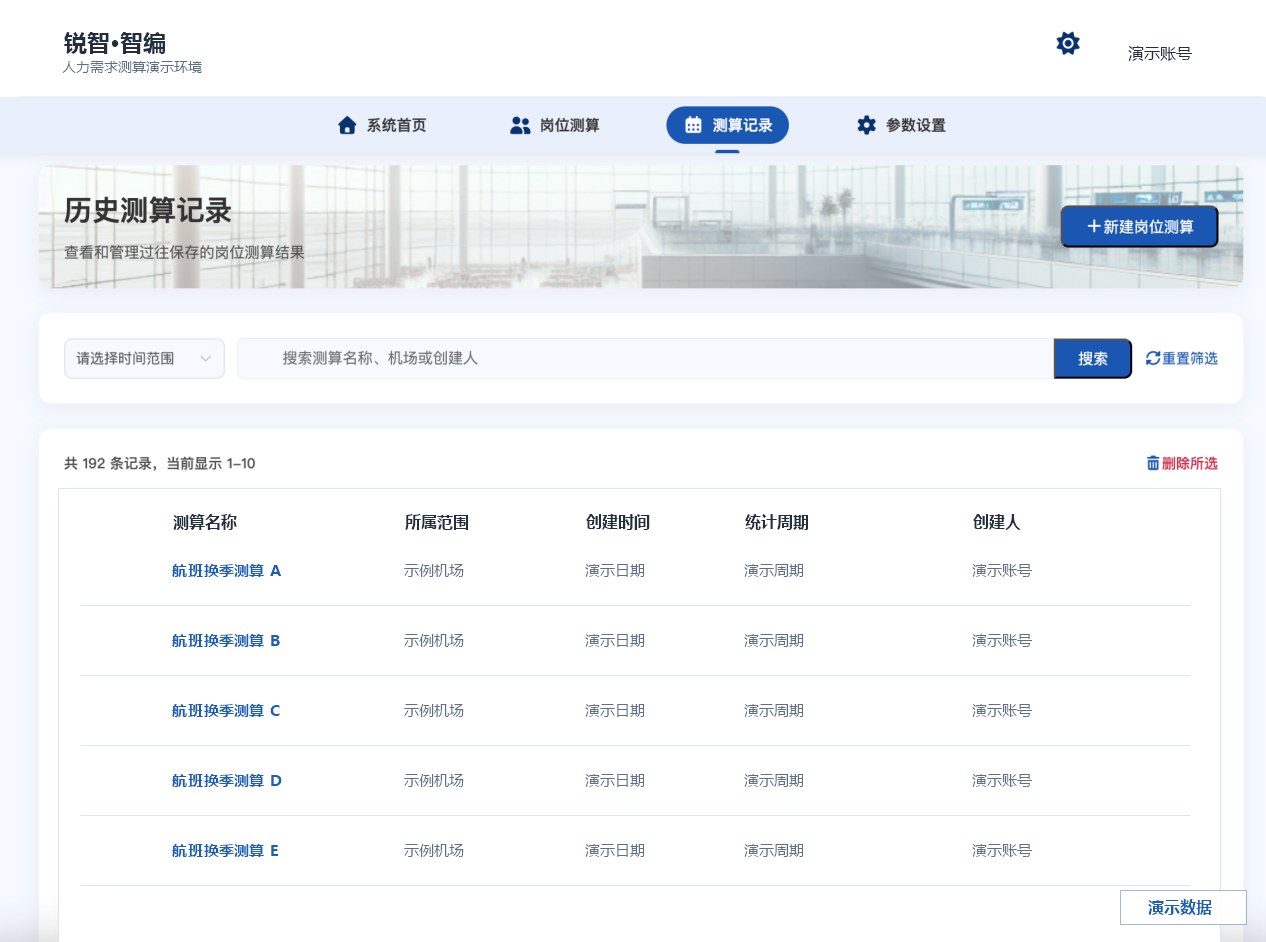This screenshot has width=1266, height=942.
Task: Expand the 请选择时间范围 dropdown
Action: click(144, 358)
